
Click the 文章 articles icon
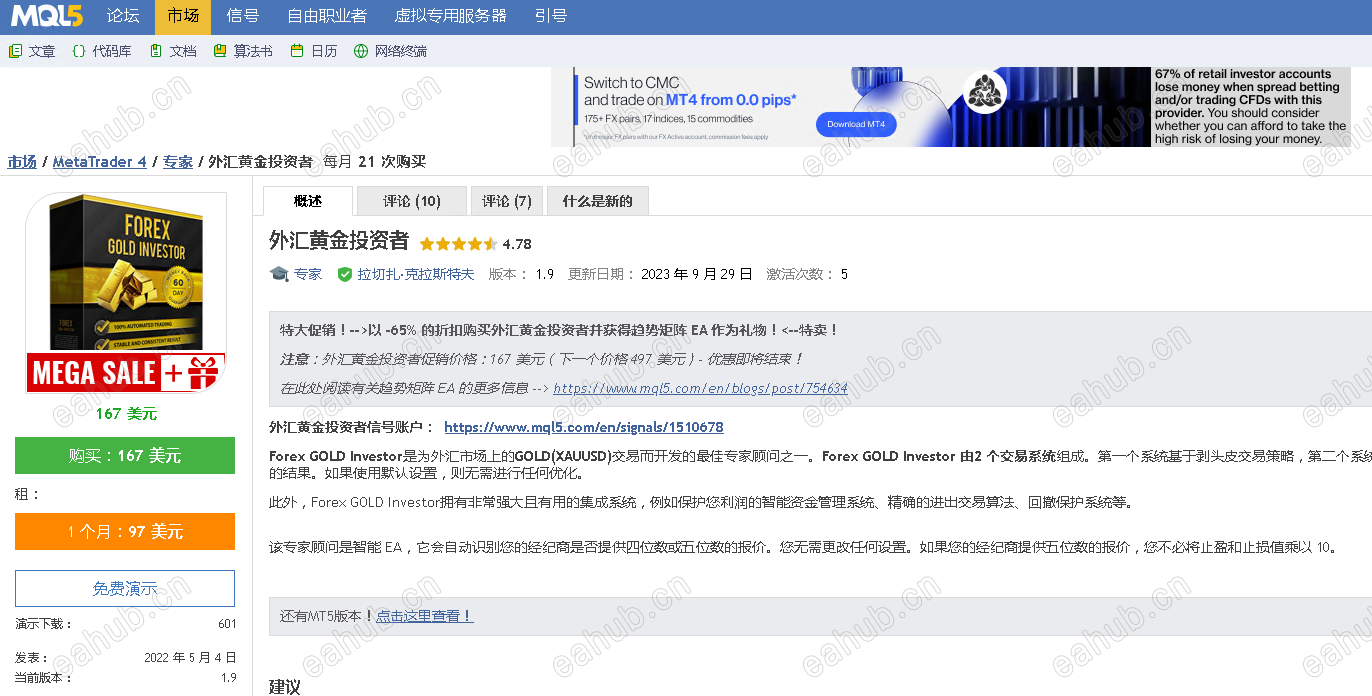point(15,51)
